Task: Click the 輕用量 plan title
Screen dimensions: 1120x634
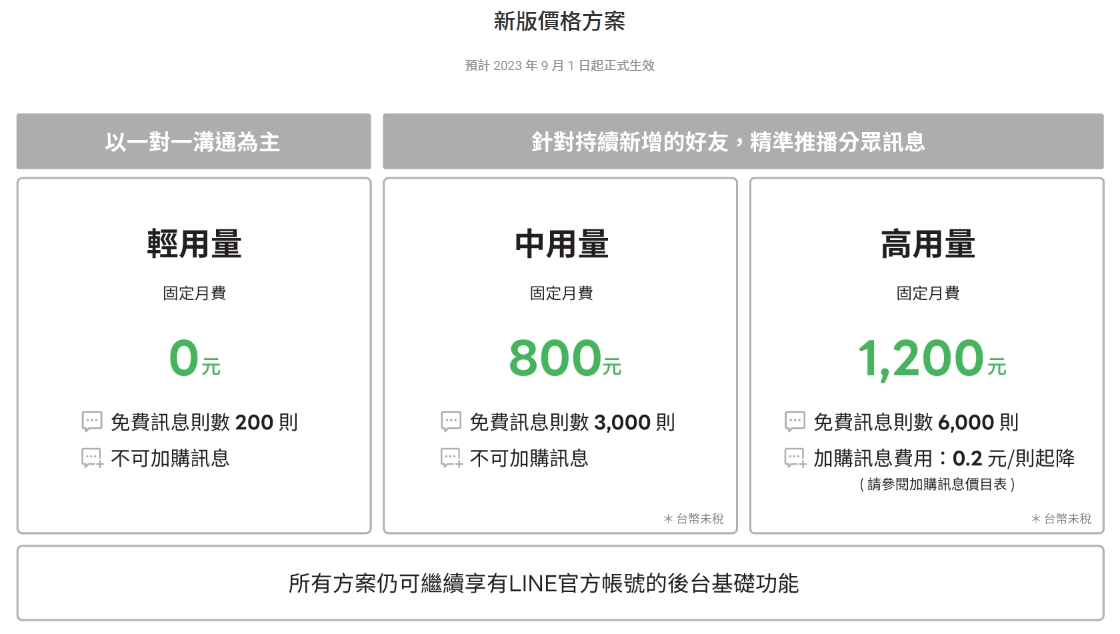Action: (x=194, y=244)
